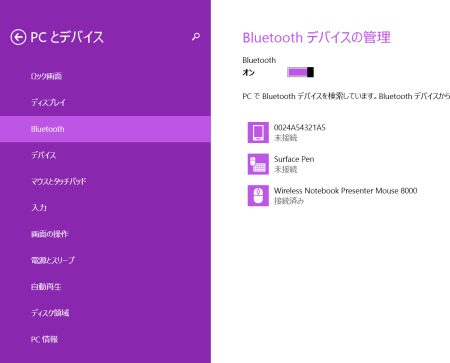Click the mouse icon for Wireless Notebook Presenter

[258, 196]
